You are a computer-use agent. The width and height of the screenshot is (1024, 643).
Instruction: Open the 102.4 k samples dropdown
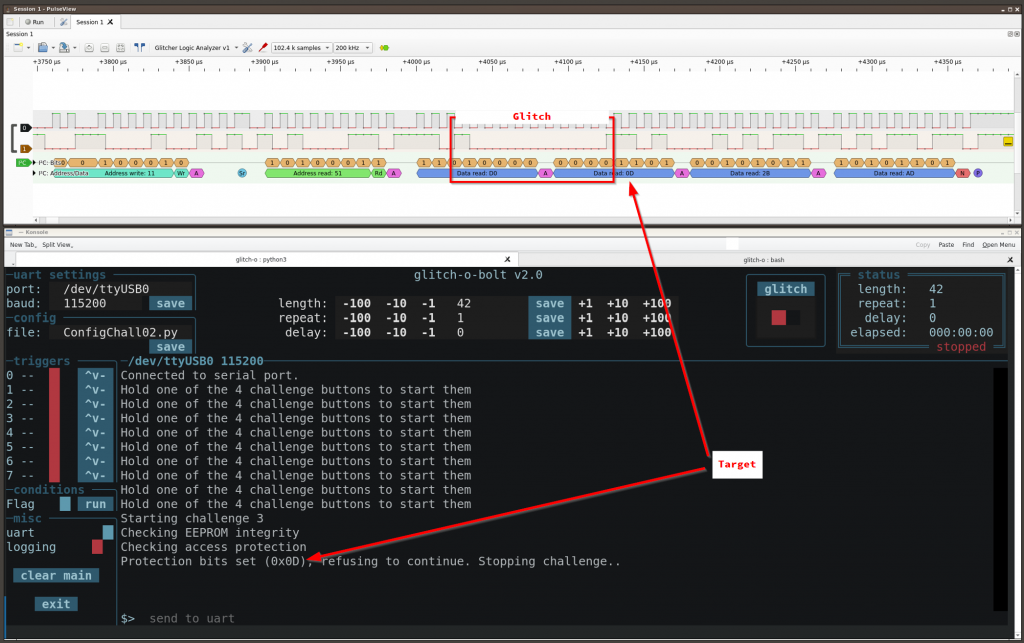300,47
